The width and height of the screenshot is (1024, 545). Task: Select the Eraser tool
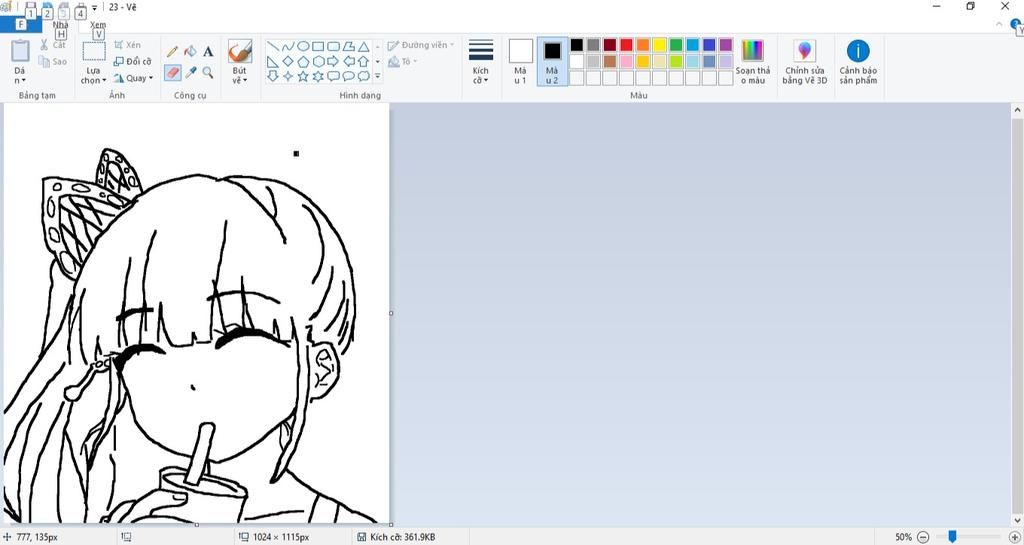coord(172,72)
